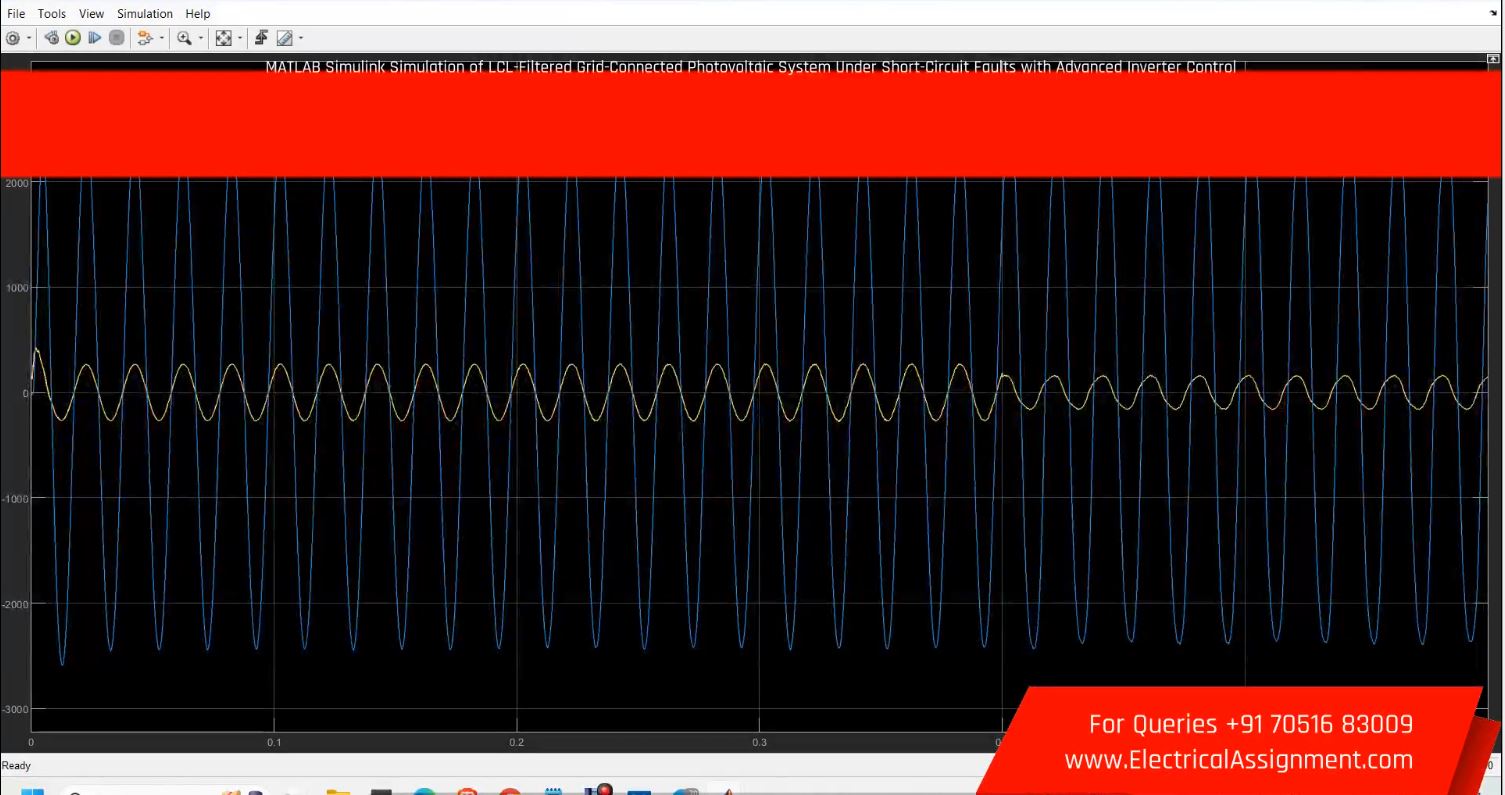Click the grayed Stop simulation button
Screen dimensions: 1505x795
(x=116, y=38)
